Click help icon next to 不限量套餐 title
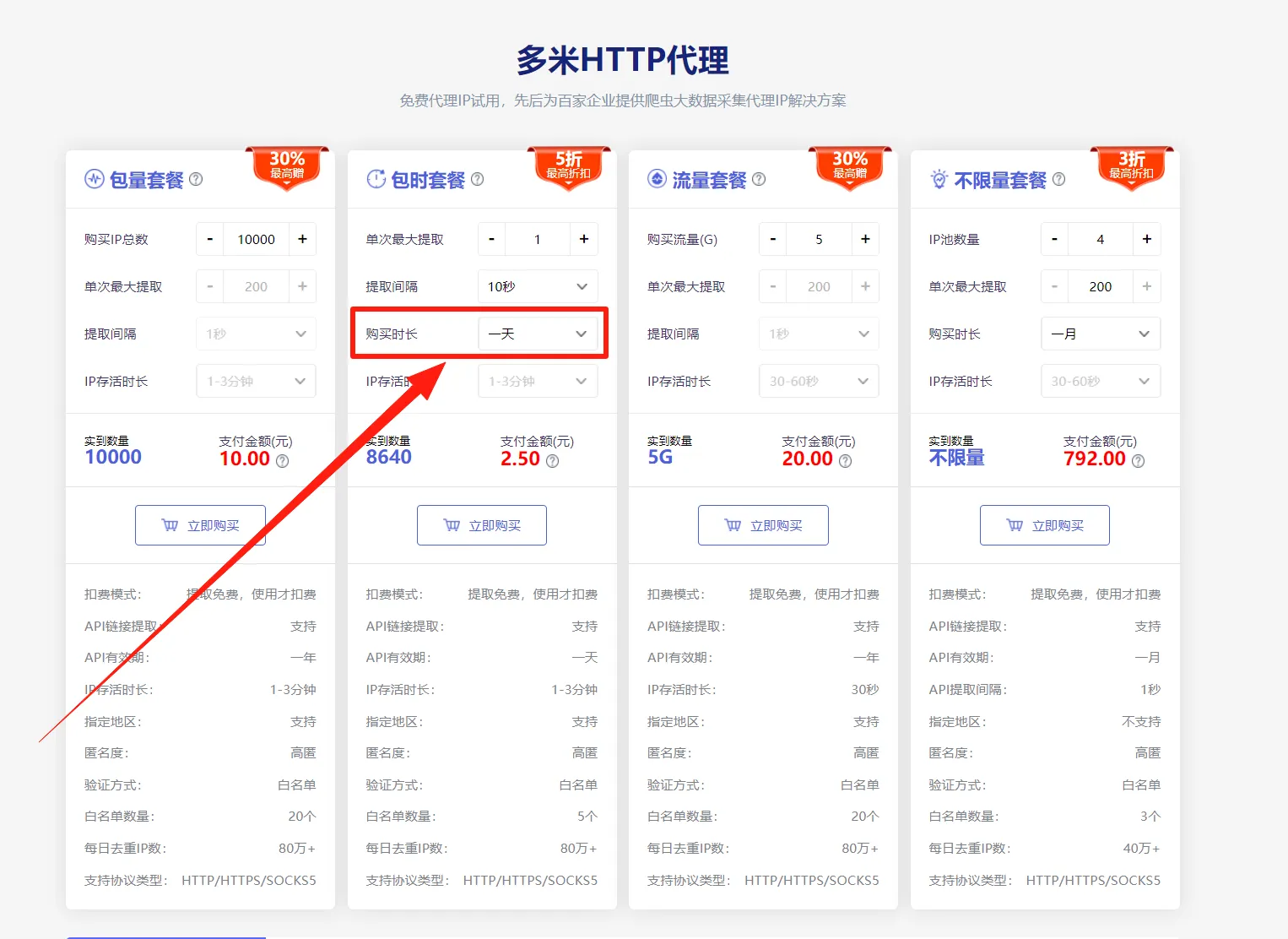The image size is (1288, 939). [1058, 179]
